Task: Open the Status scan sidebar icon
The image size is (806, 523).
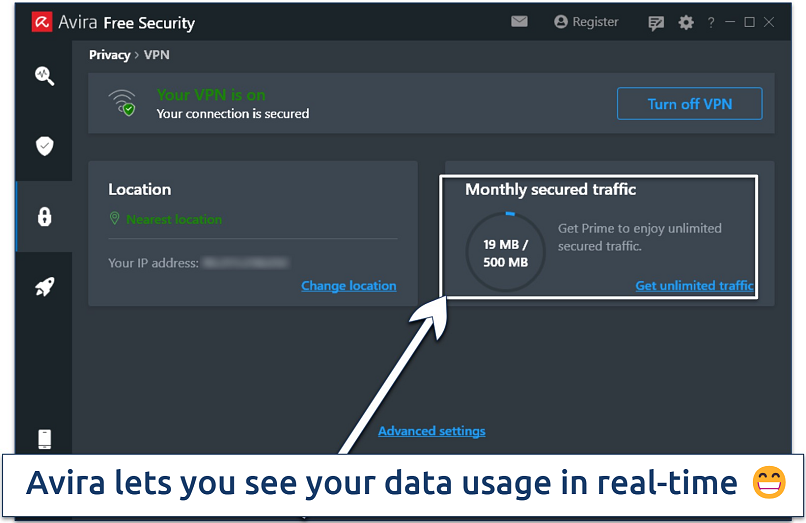Action: coord(44,75)
